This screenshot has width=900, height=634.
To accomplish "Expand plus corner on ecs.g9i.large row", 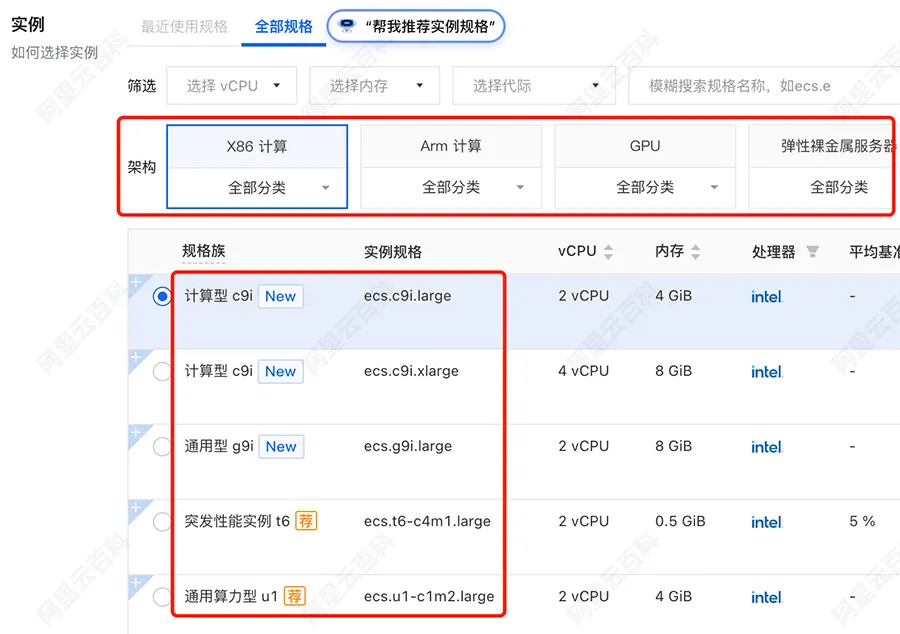I will [136, 432].
